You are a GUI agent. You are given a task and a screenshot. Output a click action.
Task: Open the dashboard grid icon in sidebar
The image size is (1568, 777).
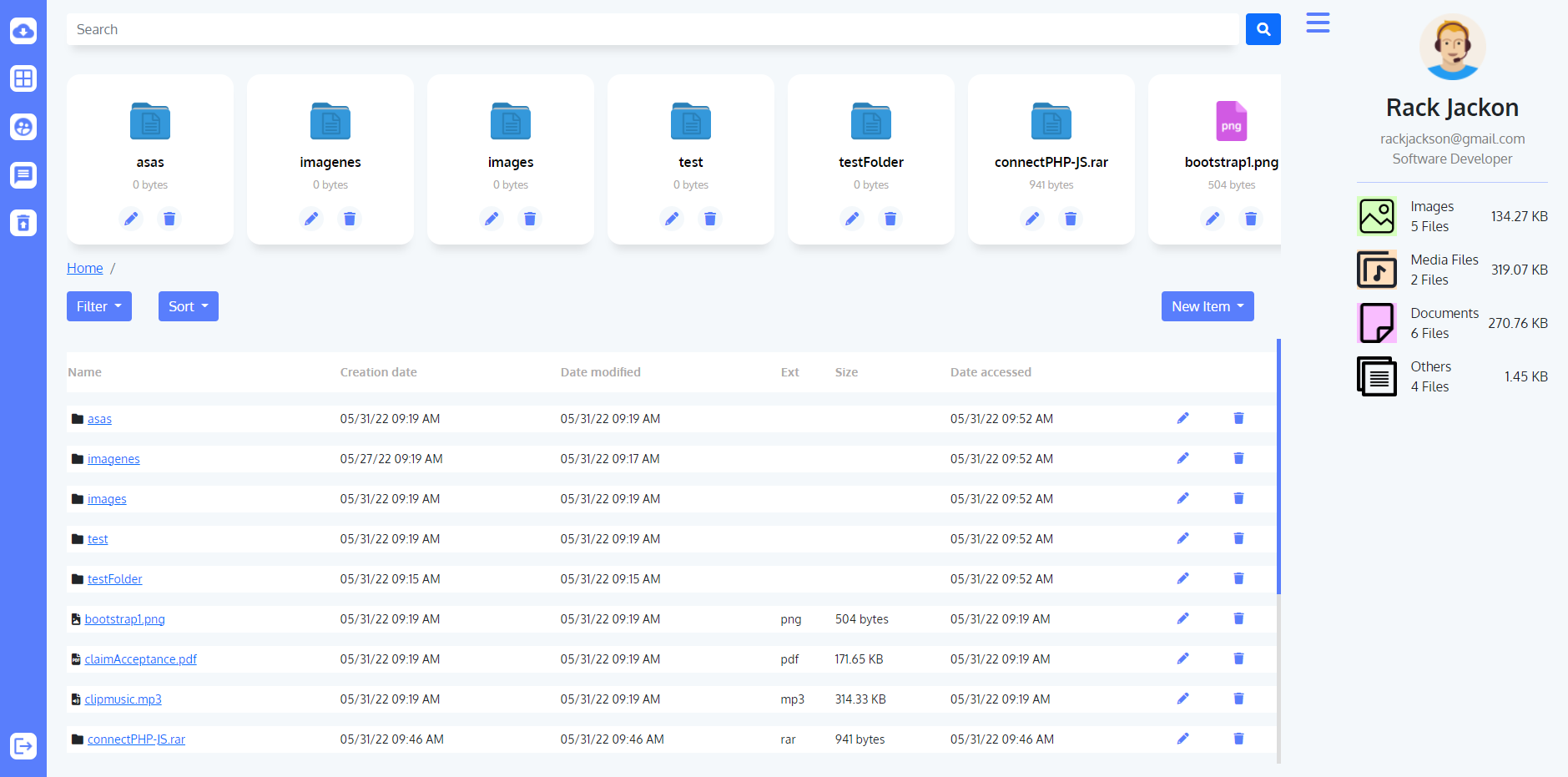[x=23, y=78]
